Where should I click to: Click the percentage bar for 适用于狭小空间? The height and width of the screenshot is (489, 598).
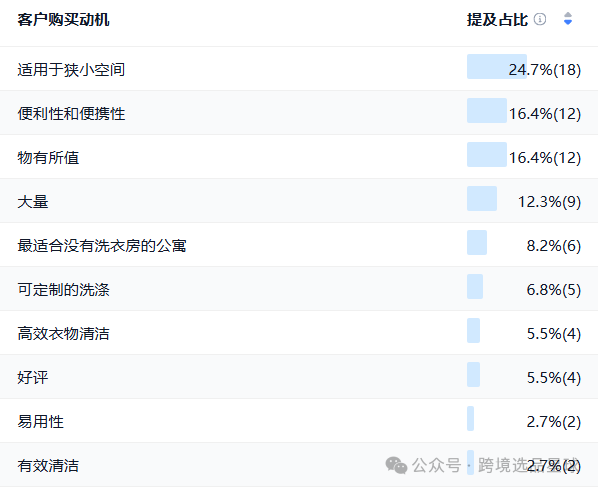coord(497,67)
